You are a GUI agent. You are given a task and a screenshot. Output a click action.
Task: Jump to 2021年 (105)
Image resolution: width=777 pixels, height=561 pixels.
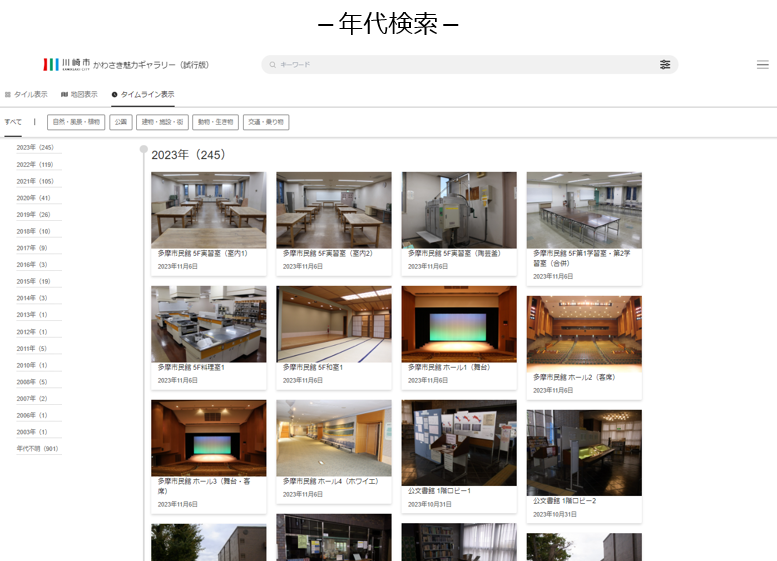click(x=35, y=181)
